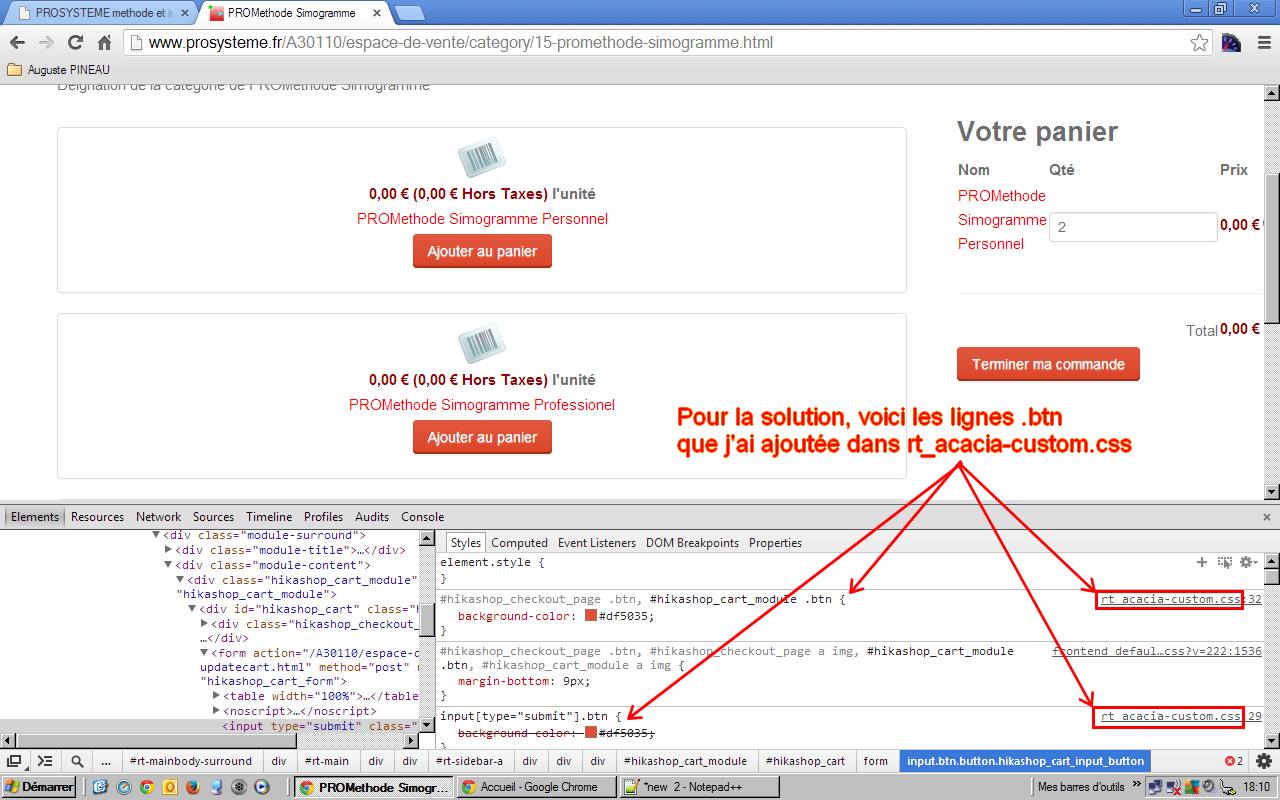The height and width of the screenshot is (800, 1280).
Task: Select #rt-mainbody-surround in the breadcrumb bar
Action: (191, 761)
